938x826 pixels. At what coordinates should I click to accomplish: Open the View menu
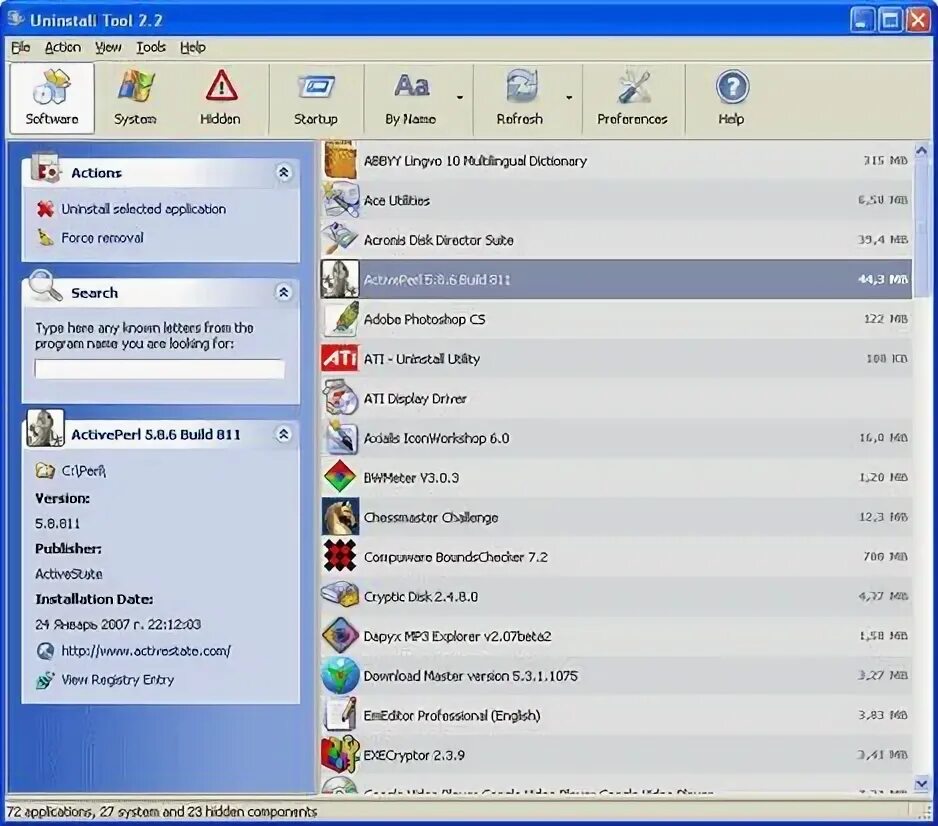pos(108,47)
